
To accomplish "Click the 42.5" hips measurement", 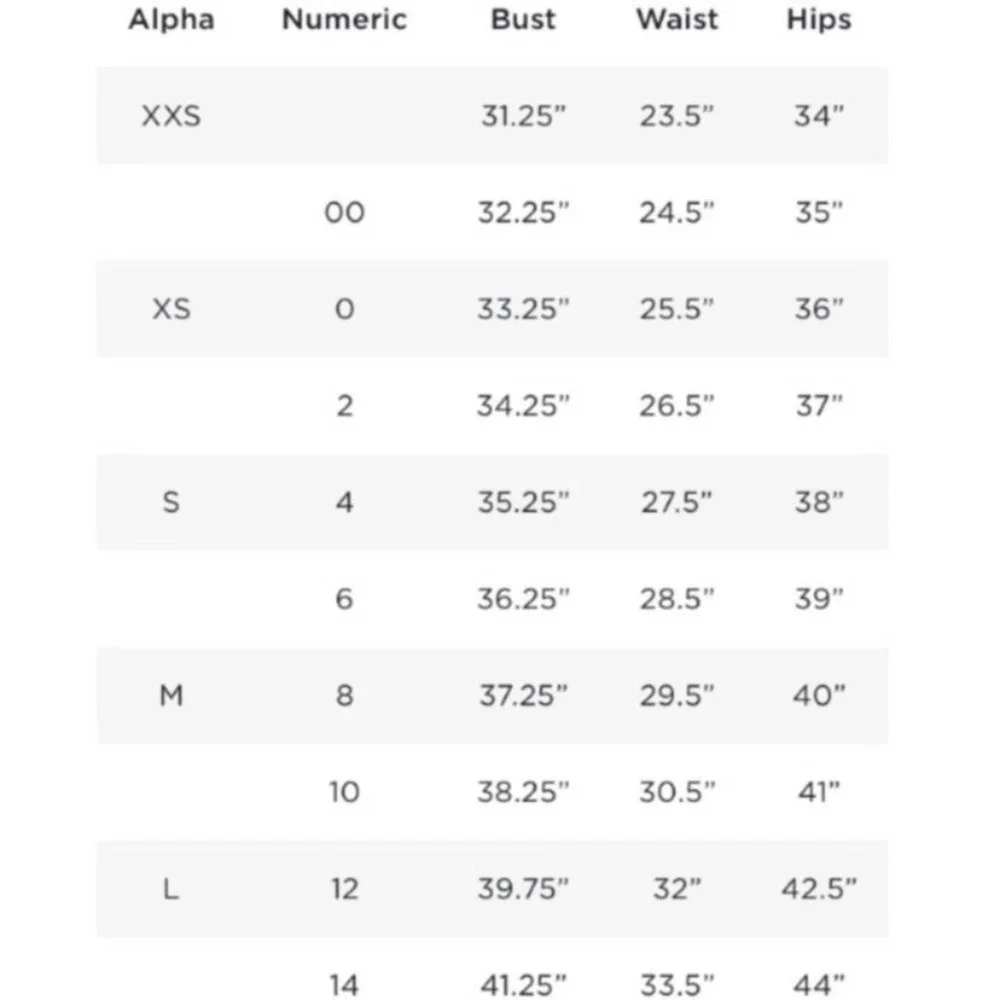I will 818,888.
